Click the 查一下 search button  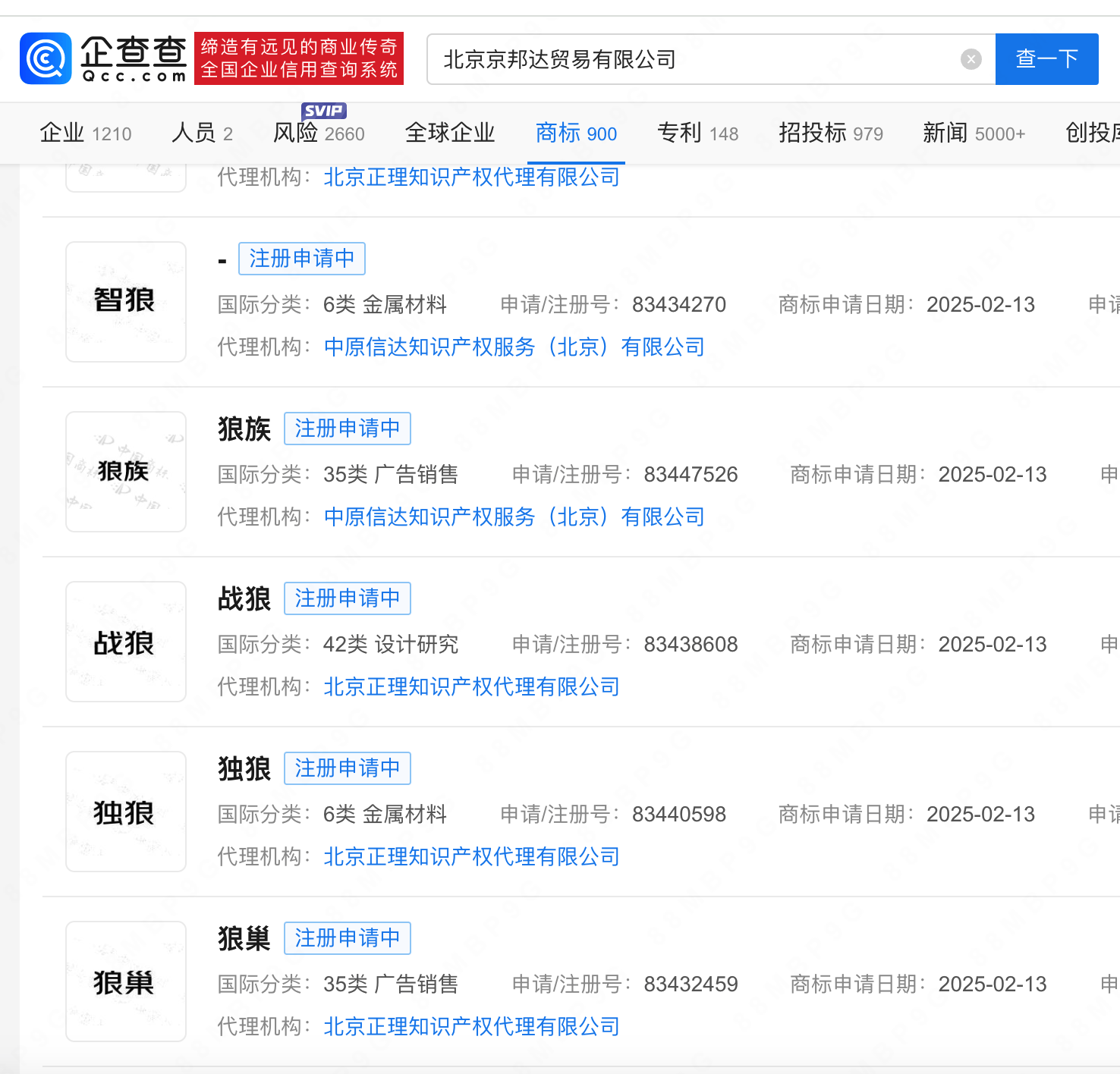tap(1047, 59)
